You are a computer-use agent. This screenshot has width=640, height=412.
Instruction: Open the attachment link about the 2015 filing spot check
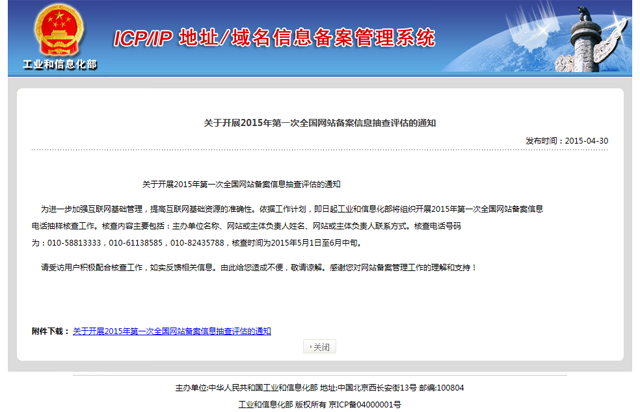coord(172,331)
